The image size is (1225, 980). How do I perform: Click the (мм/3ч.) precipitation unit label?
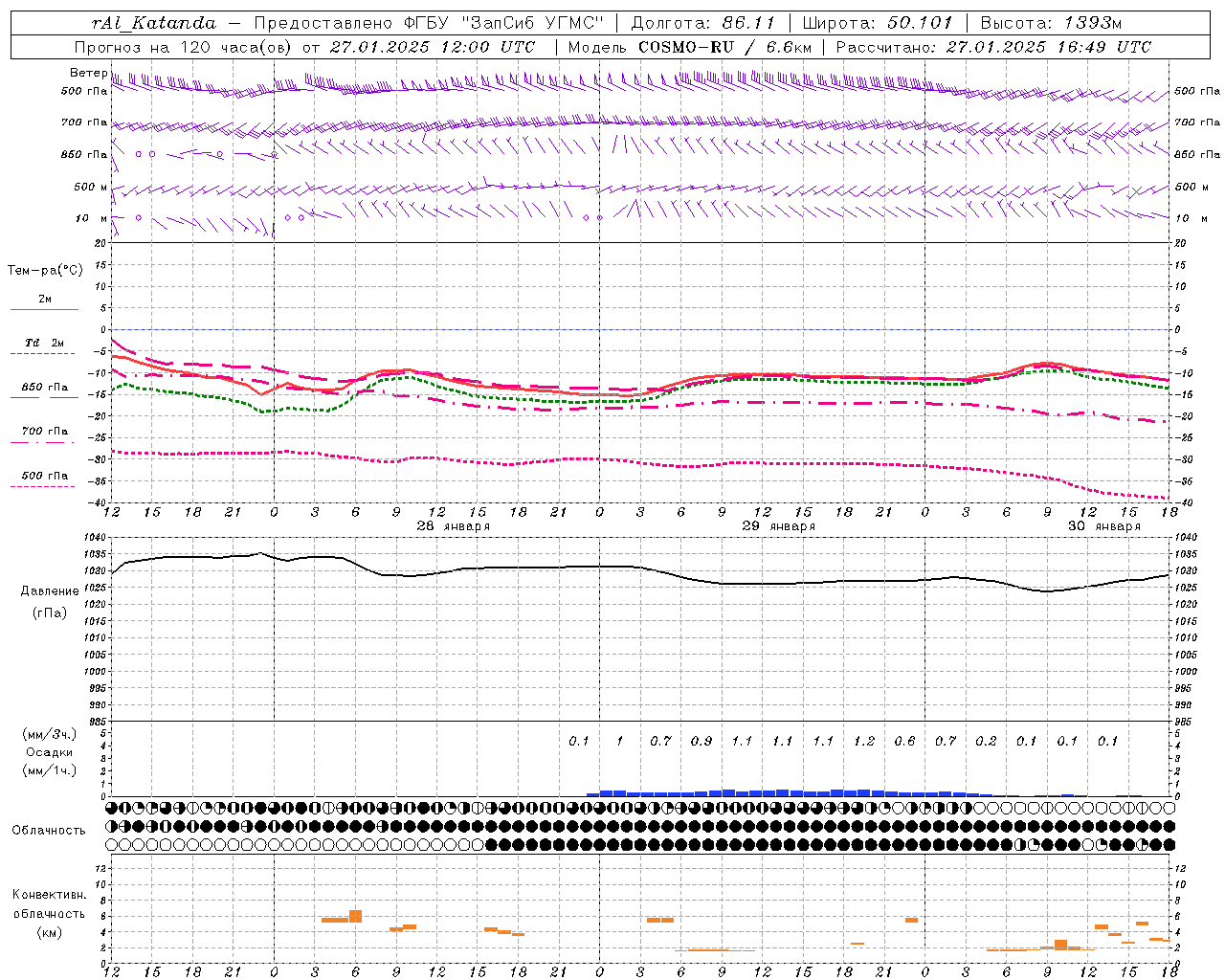click(50, 734)
